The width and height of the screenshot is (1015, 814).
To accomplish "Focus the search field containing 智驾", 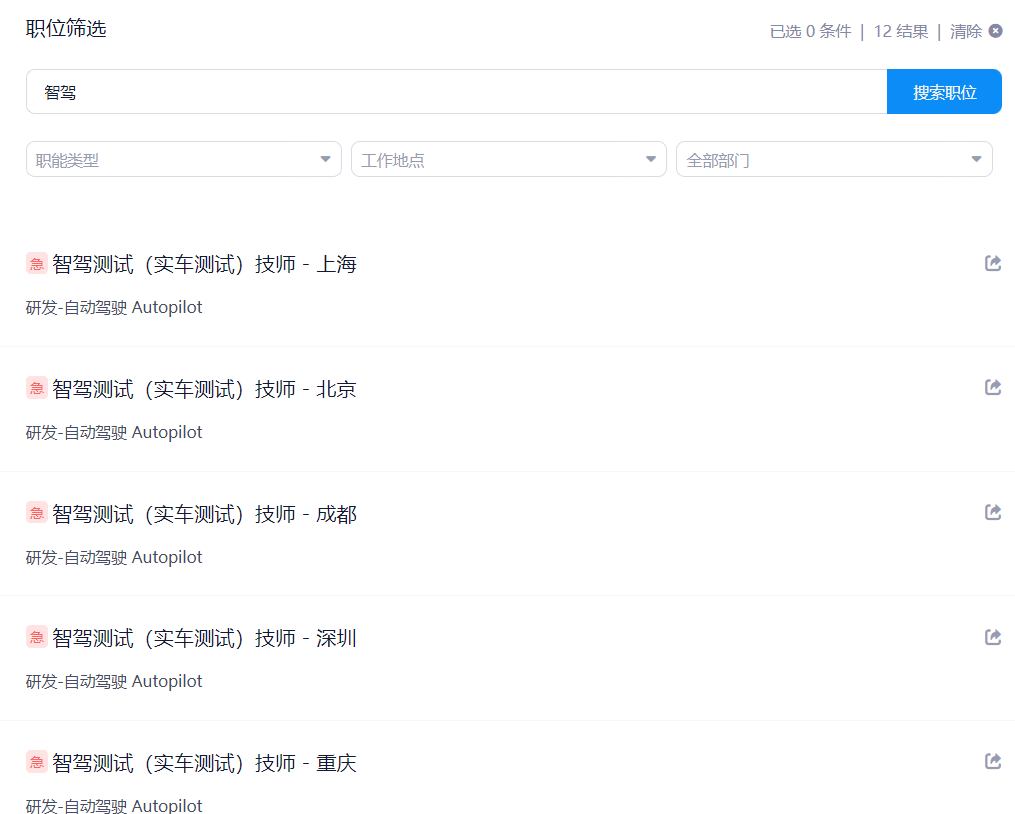I will click(457, 92).
